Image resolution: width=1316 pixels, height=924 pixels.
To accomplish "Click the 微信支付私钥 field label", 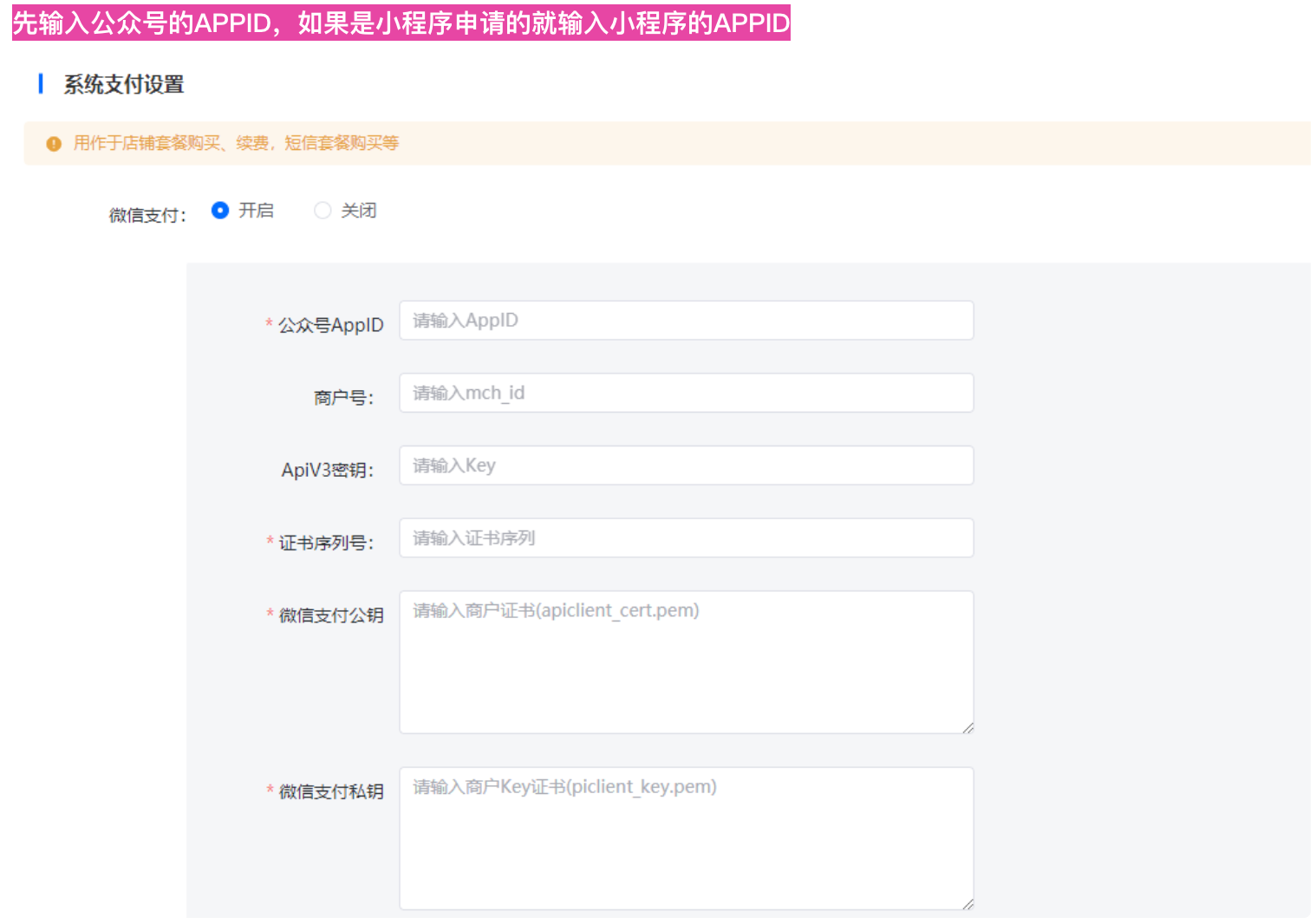I will point(331,791).
